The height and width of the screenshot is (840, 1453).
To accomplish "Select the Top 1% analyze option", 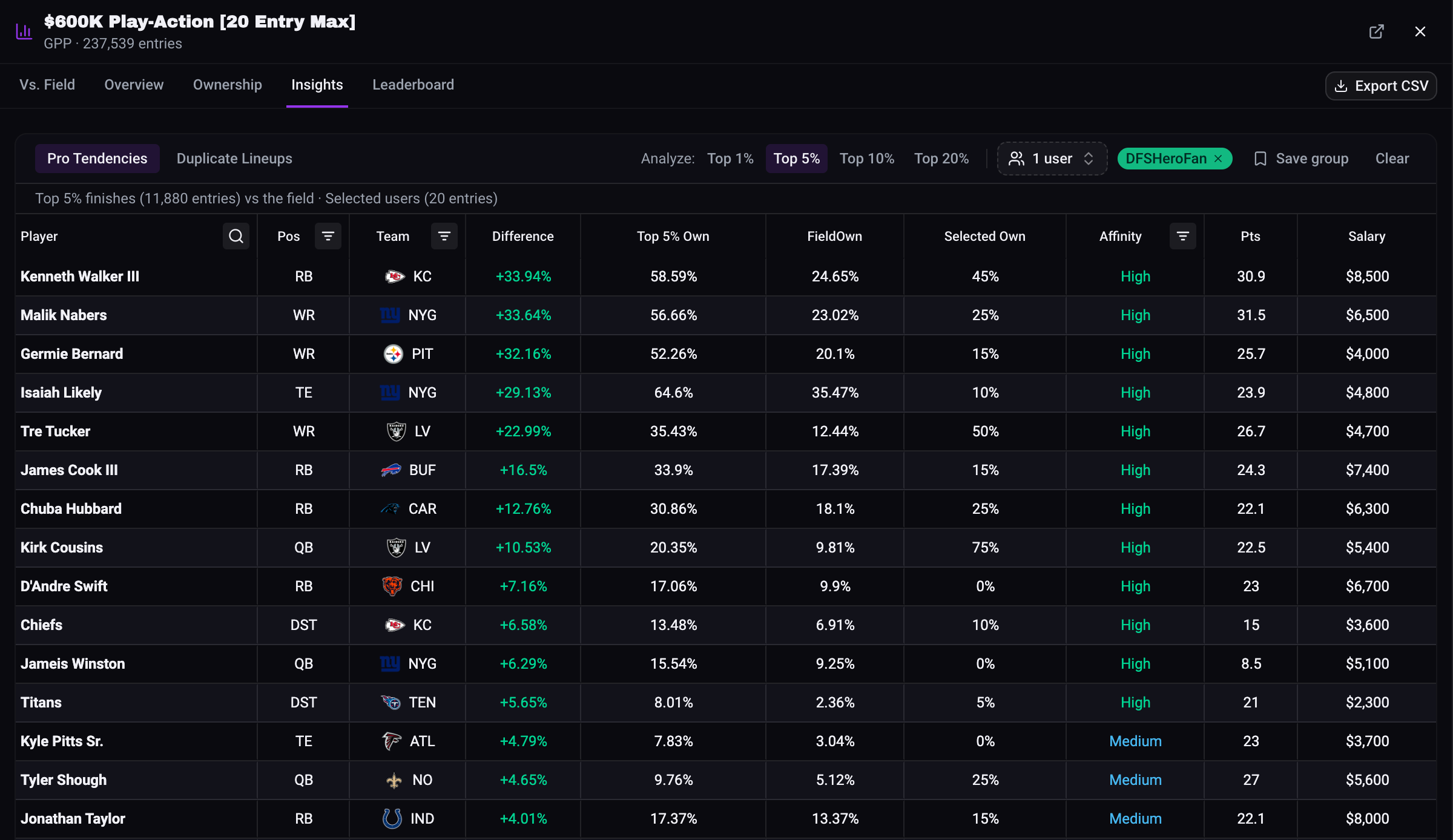I will click(x=730, y=159).
